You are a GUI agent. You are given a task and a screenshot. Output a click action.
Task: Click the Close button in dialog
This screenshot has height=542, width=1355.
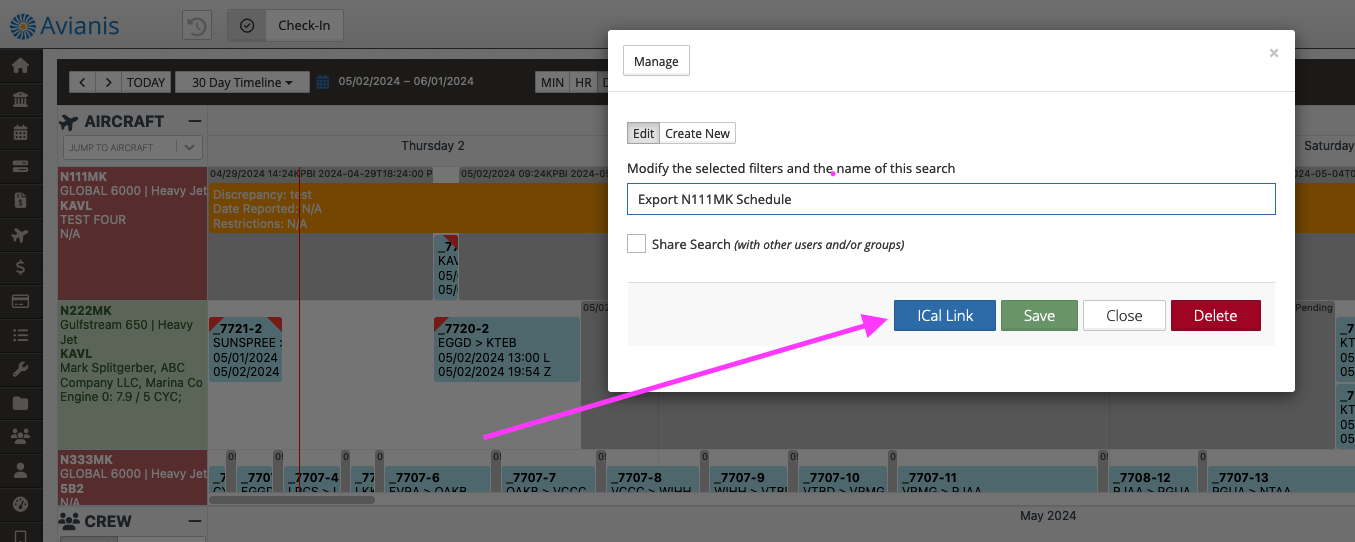click(1124, 315)
